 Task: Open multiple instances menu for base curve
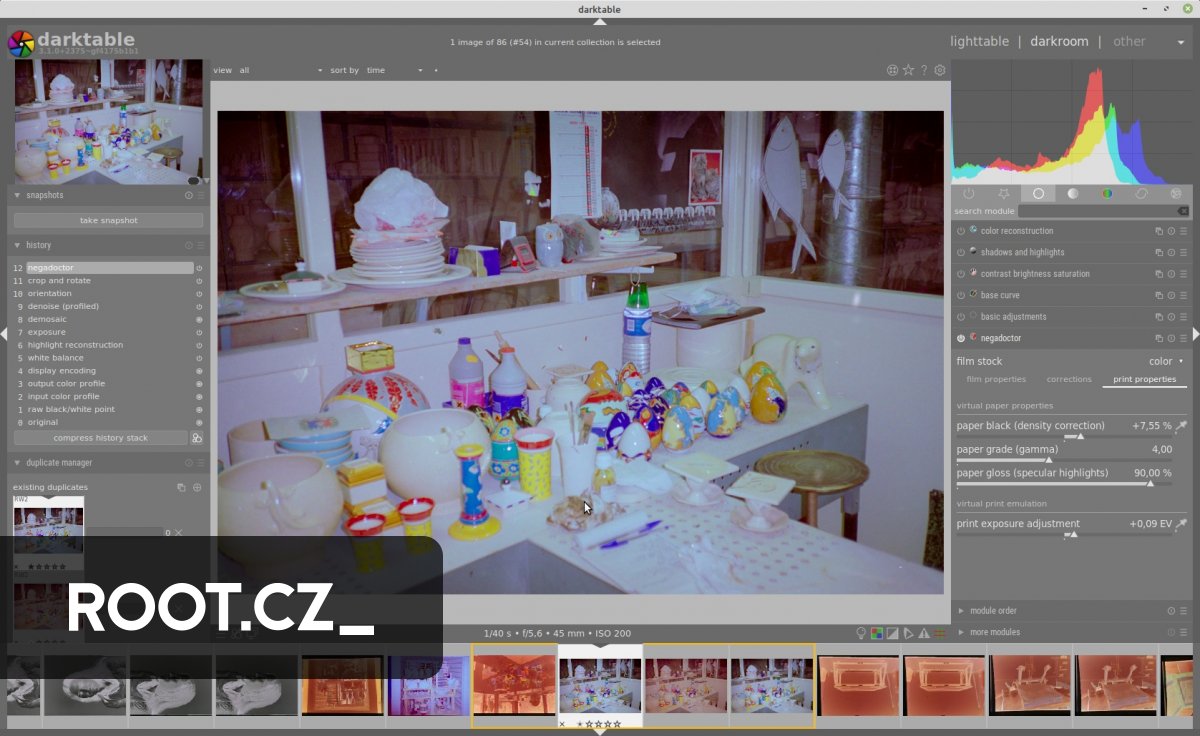[x=1159, y=295]
